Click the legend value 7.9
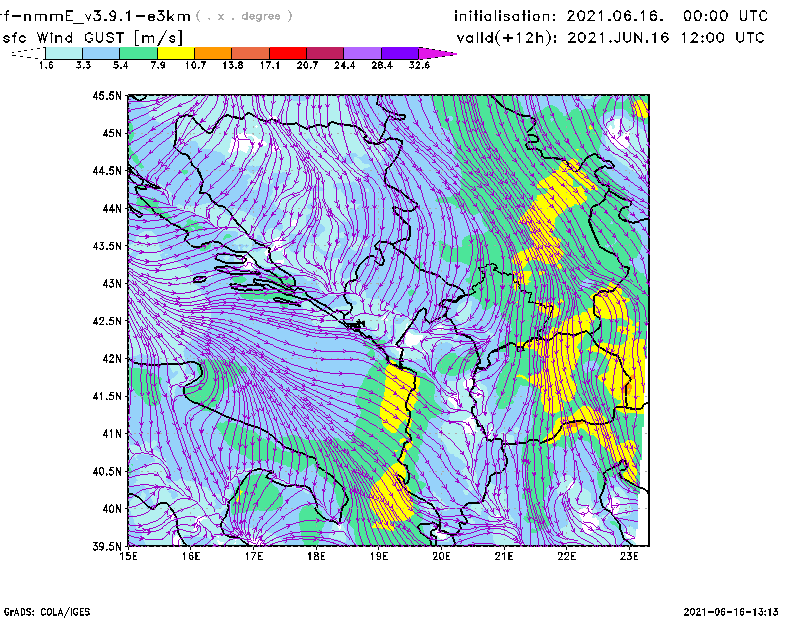800x618 pixels. (158, 65)
